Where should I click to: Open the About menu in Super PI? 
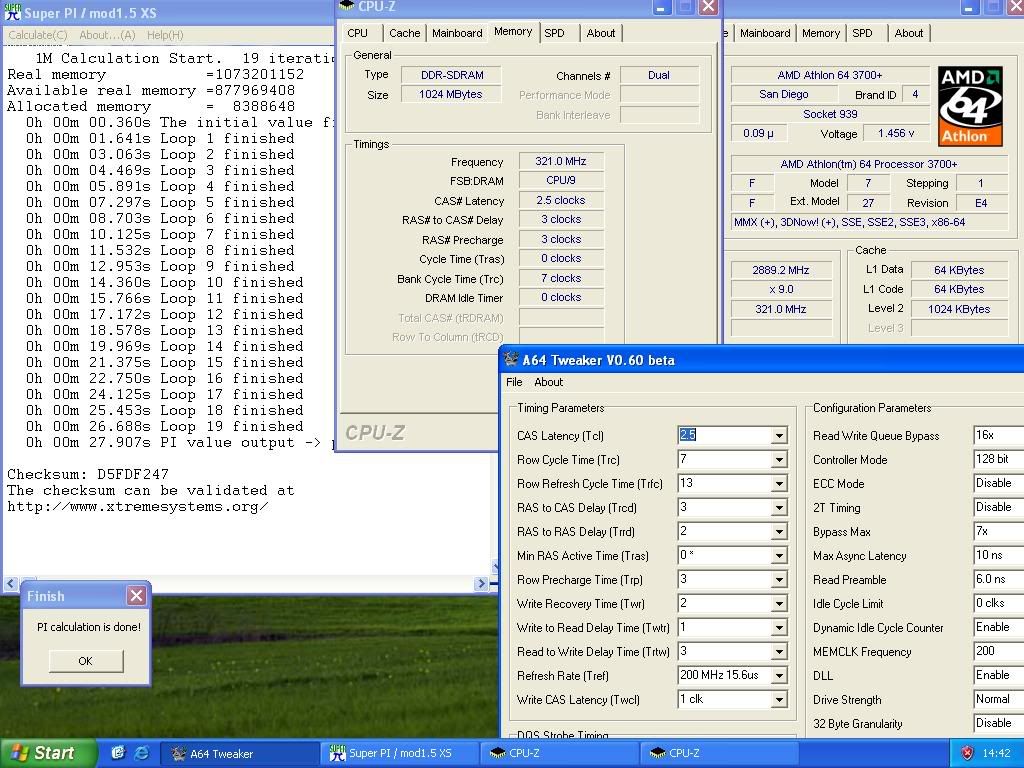107,35
